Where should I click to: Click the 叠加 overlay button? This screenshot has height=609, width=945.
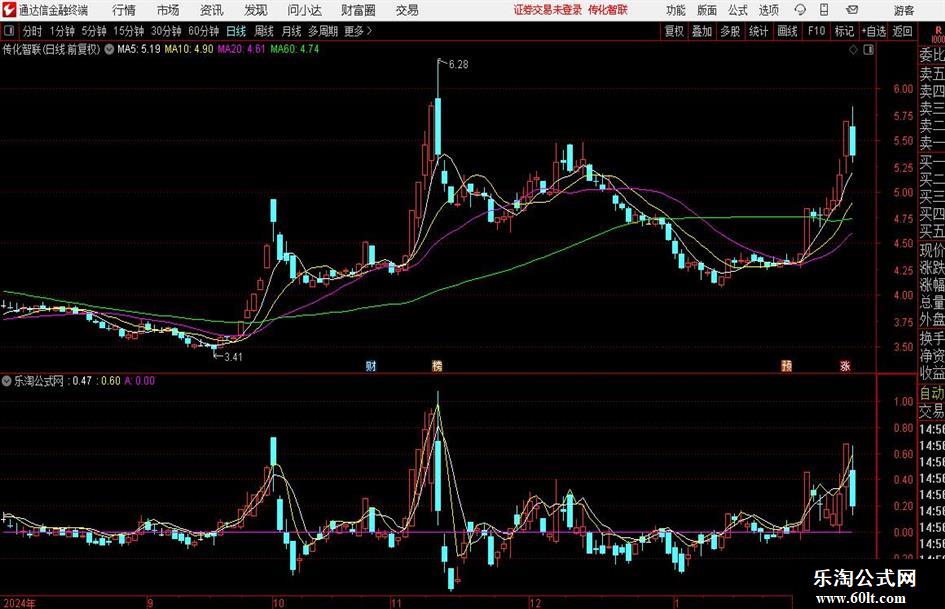coord(702,31)
